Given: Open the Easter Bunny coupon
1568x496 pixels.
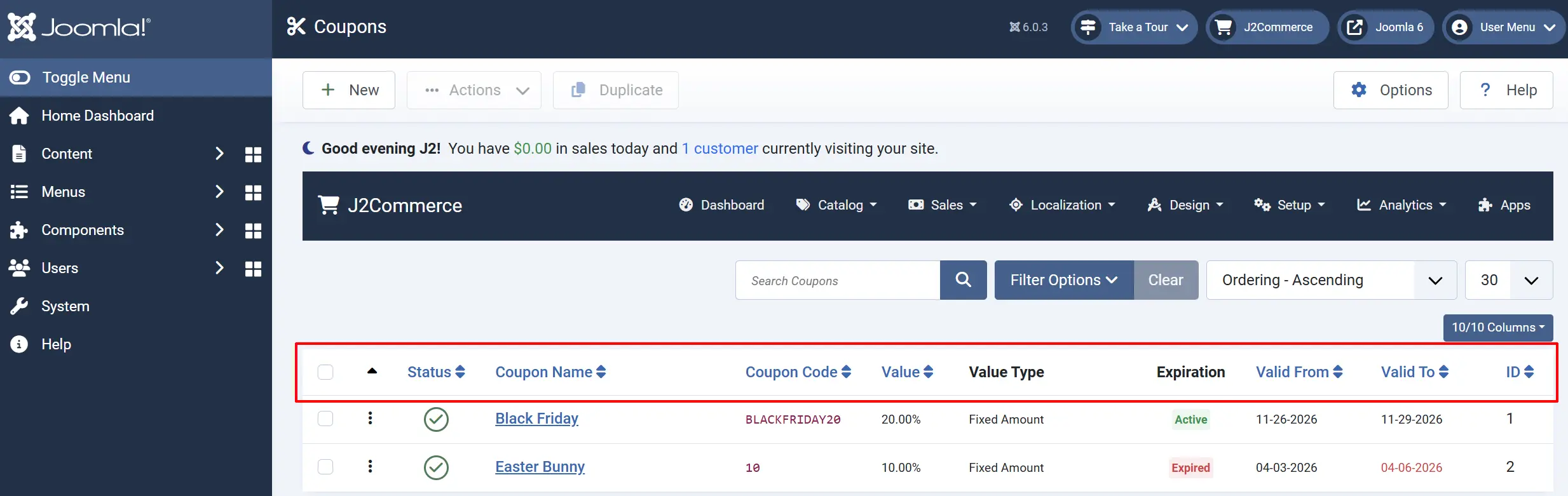Looking at the screenshot, I should pyautogui.click(x=540, y=467).
